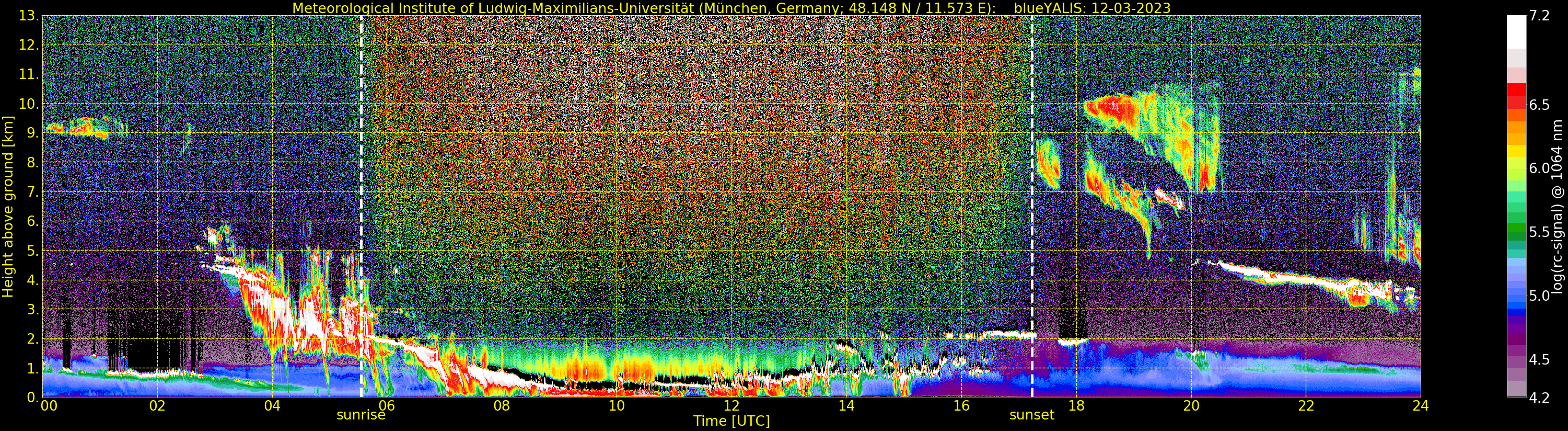Click the '10' tick on the time axis
The height and width of the screenshot is (431, 1568).
click(617, 405)
